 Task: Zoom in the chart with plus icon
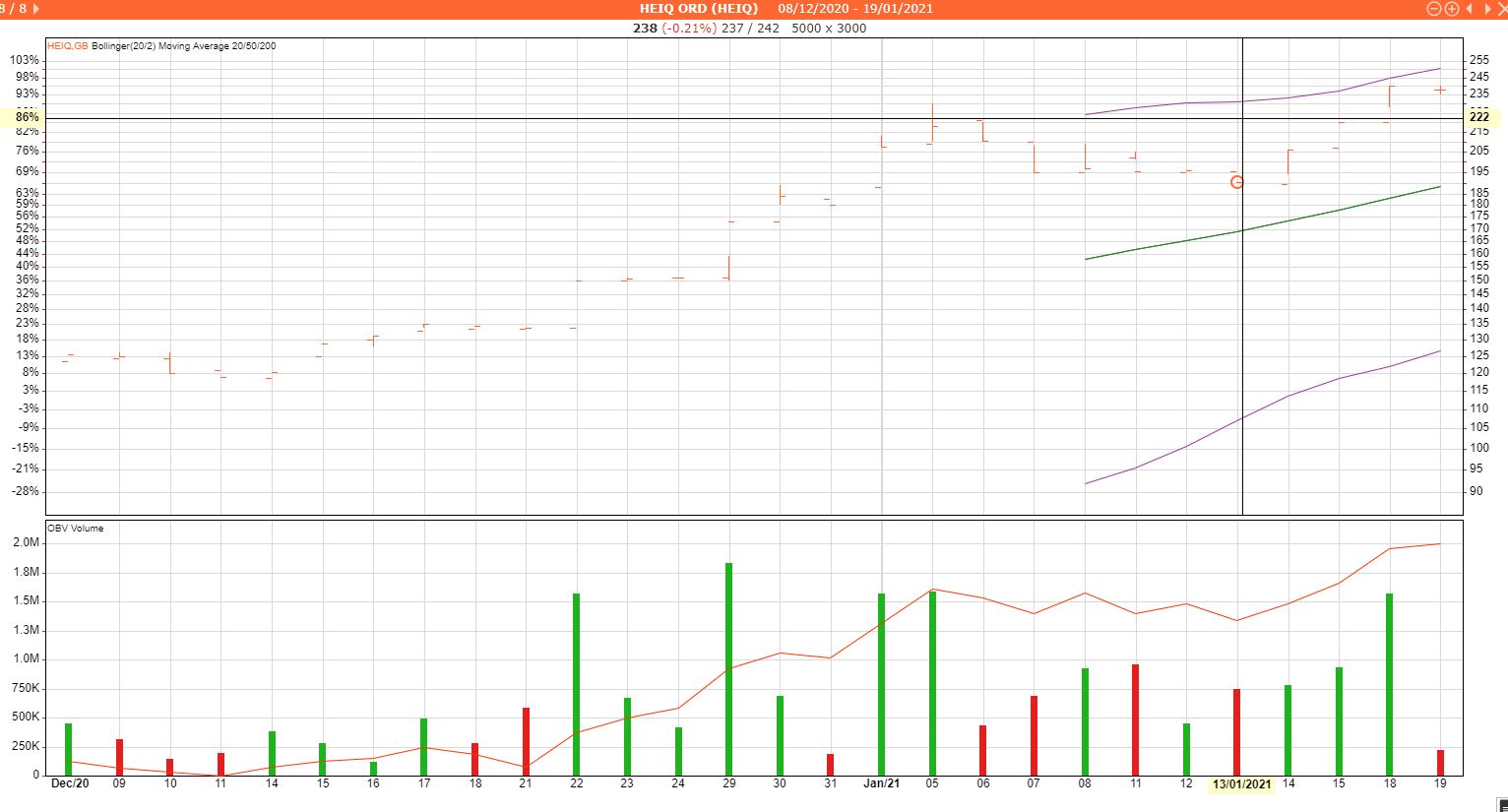coord(1451,9)
